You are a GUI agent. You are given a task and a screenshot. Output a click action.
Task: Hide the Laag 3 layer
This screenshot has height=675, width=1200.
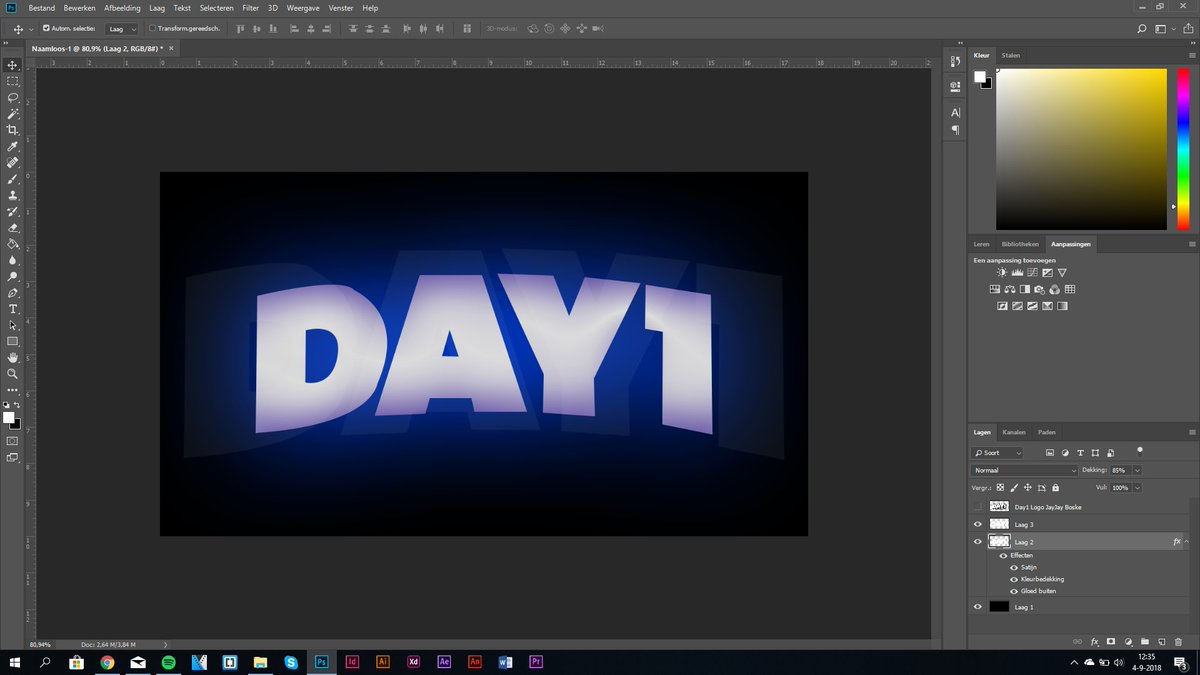(x=978, y=524)
